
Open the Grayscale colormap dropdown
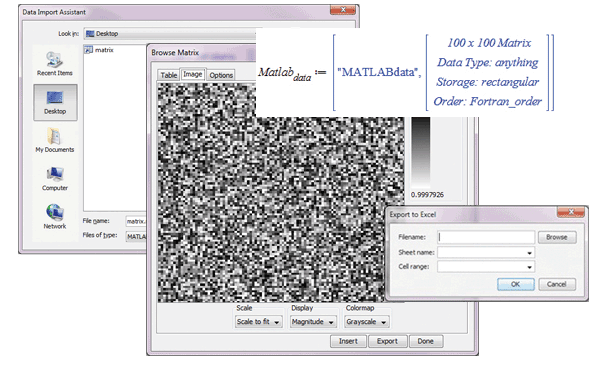coord(367,322)
